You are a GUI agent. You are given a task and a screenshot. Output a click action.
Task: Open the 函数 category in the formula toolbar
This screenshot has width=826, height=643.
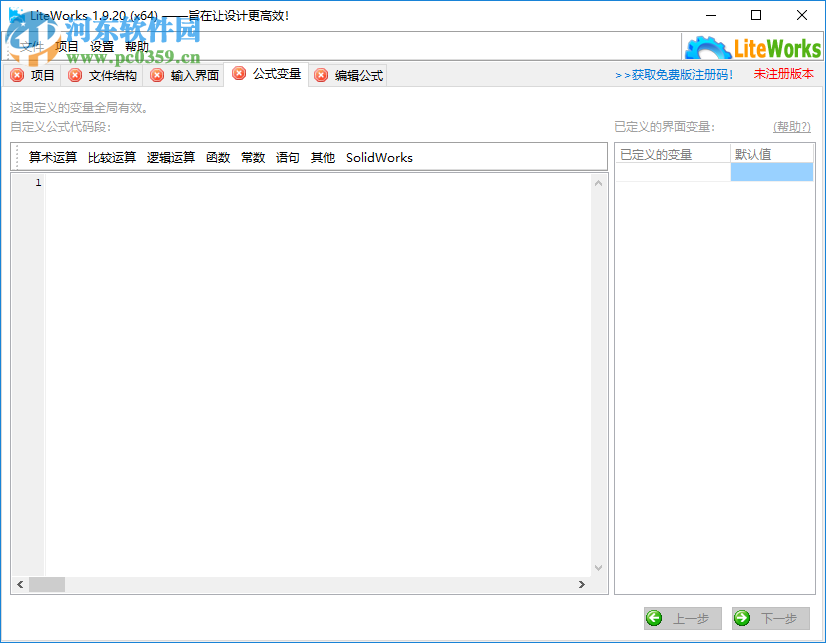(218, 157)
